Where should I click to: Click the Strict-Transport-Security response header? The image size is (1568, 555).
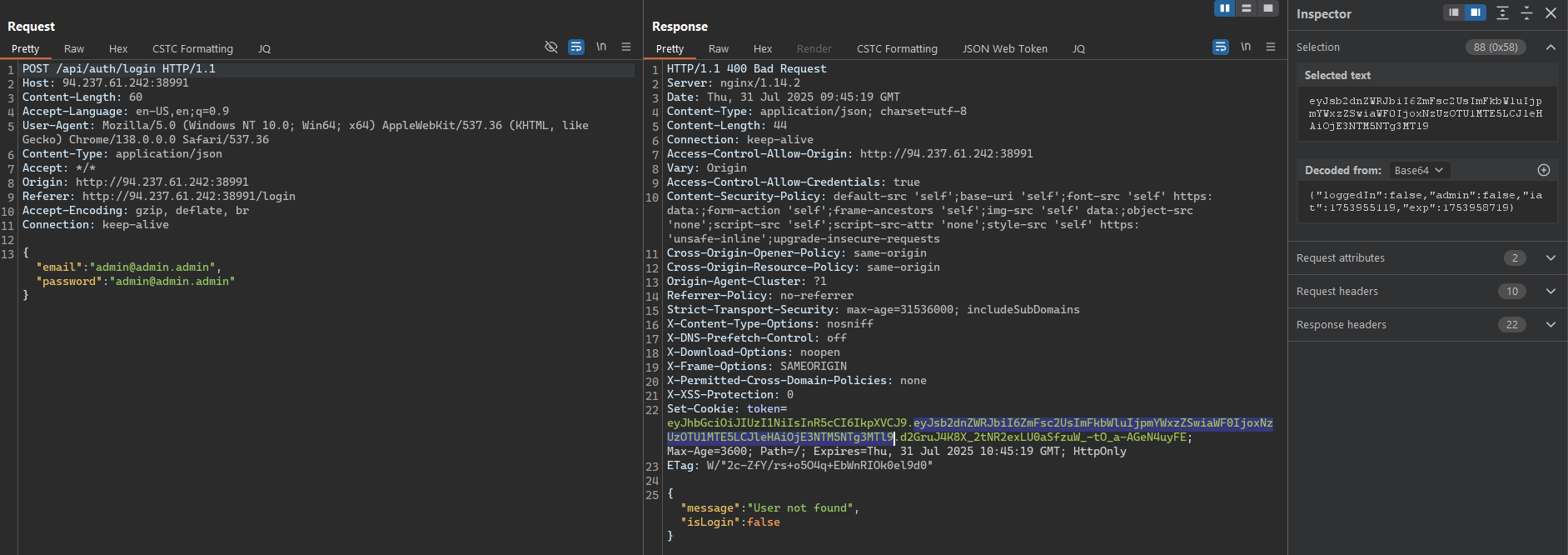pyautogui.click(x=874, y=310)
